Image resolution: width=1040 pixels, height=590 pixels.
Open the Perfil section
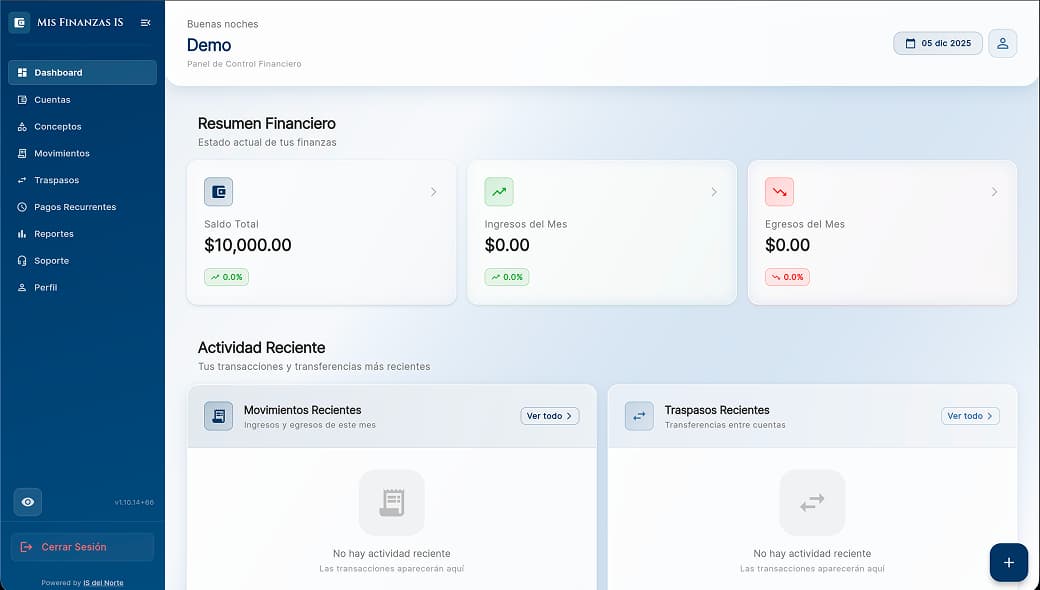[47, 287]
